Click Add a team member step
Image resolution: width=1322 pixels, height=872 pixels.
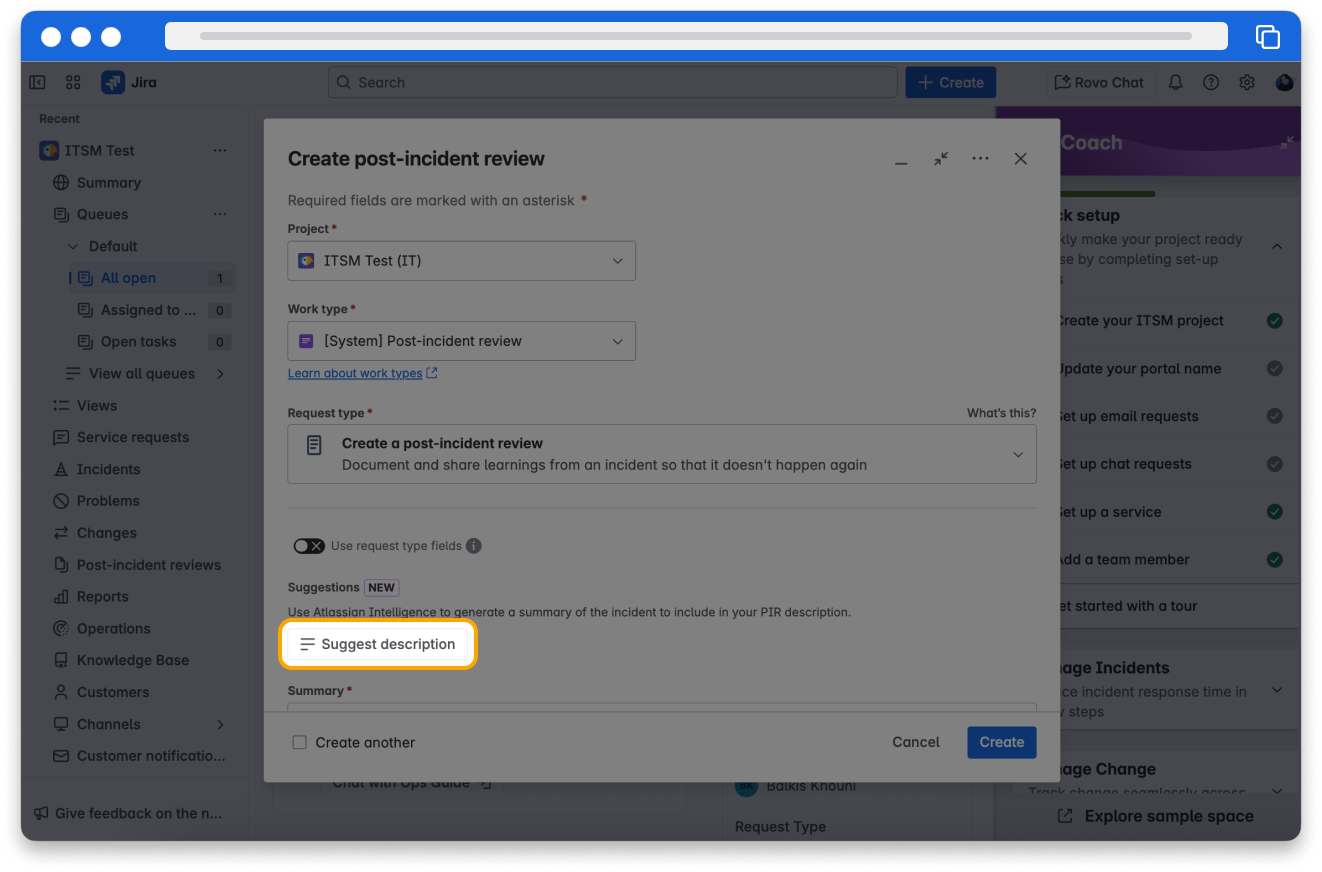[1123, 560]
